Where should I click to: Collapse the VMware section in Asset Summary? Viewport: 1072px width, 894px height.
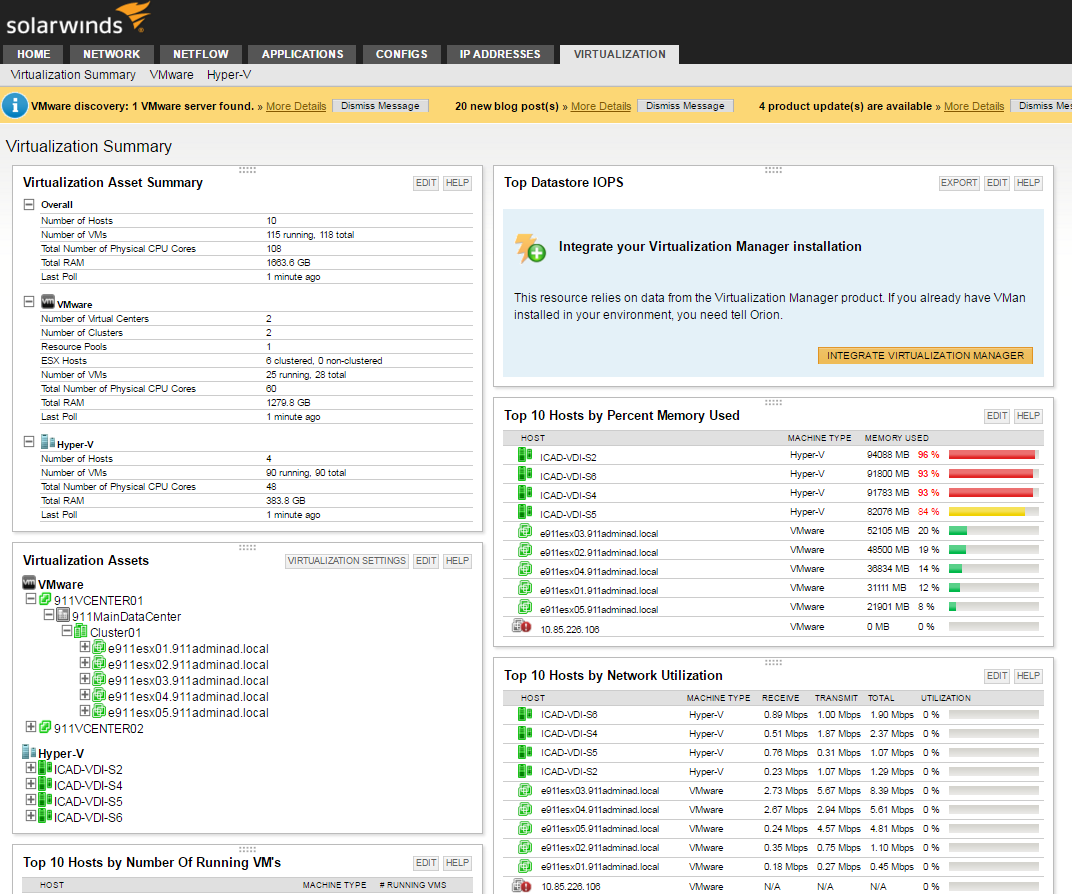tap(29, 301)
